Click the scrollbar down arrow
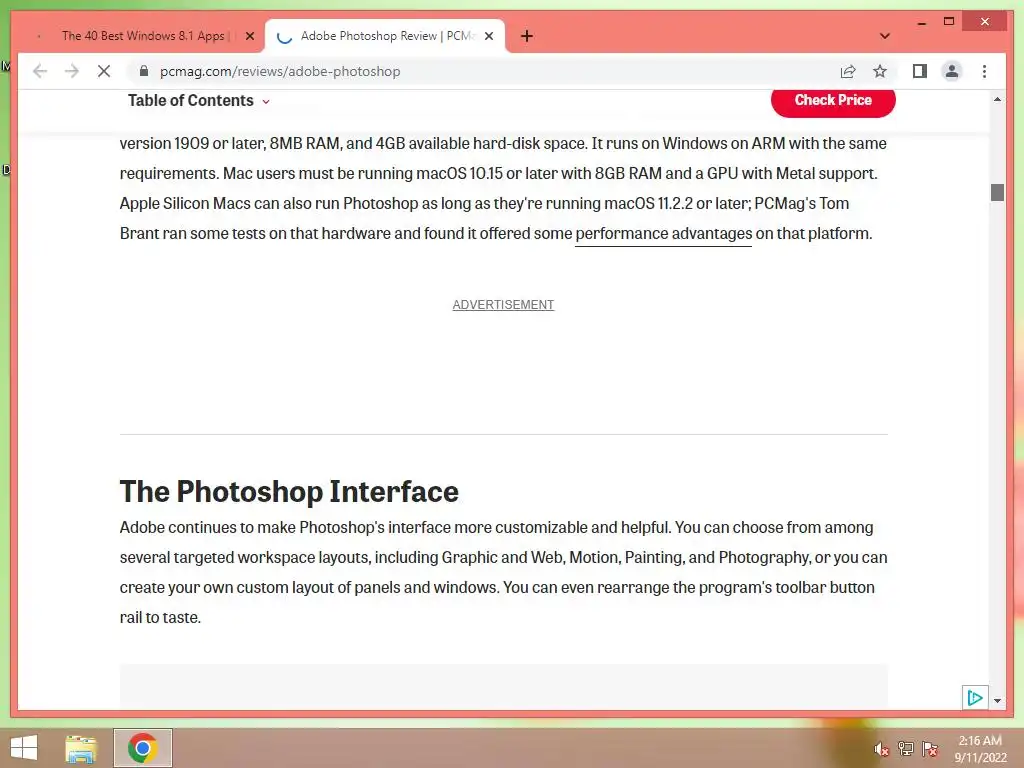The image size is (1024, 768). (x=997, y=701)
